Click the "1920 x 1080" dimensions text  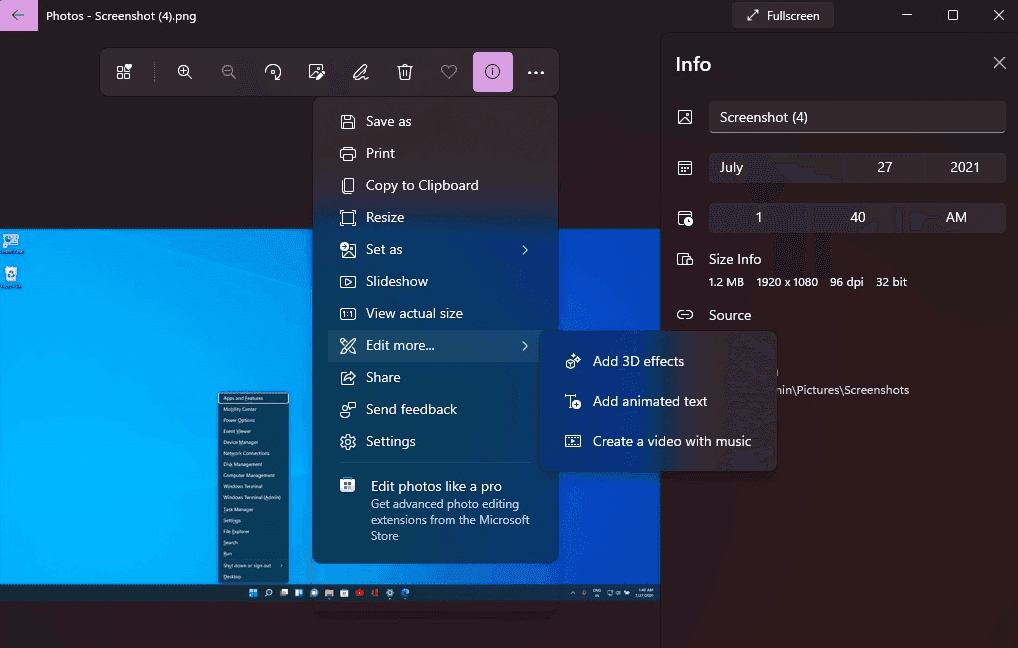tap(787, 282)
